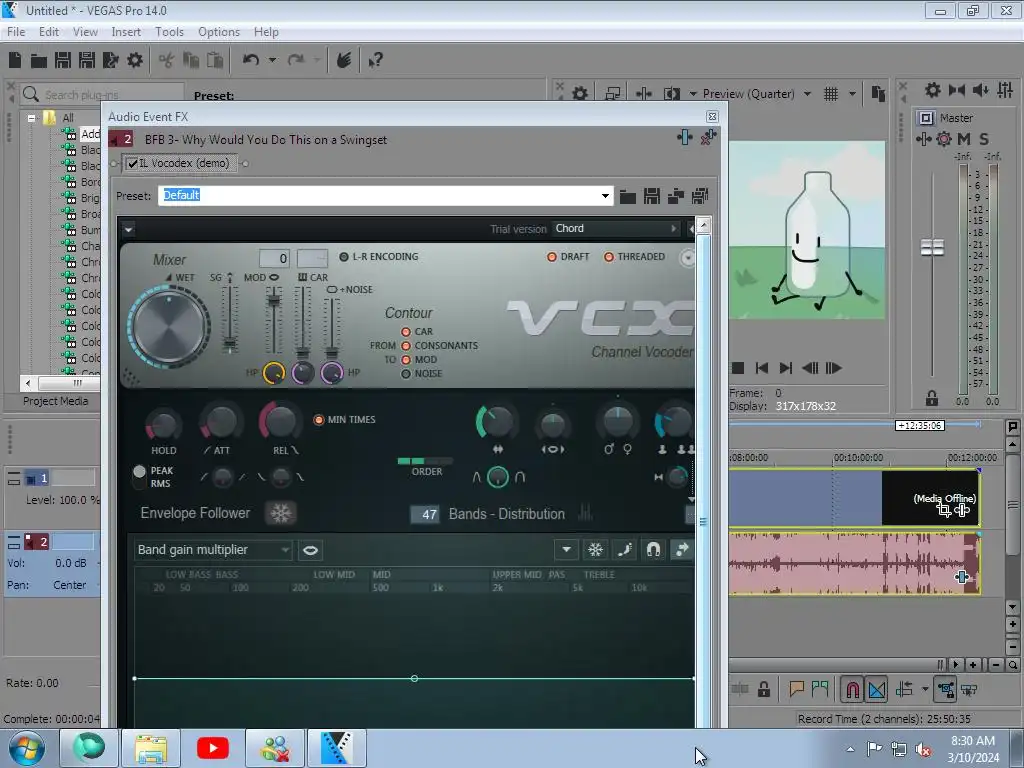Open the Preview (Quarter) quality dropdown
The width and height of the screenshot is (1024, 768).
(x=807, y=94)
